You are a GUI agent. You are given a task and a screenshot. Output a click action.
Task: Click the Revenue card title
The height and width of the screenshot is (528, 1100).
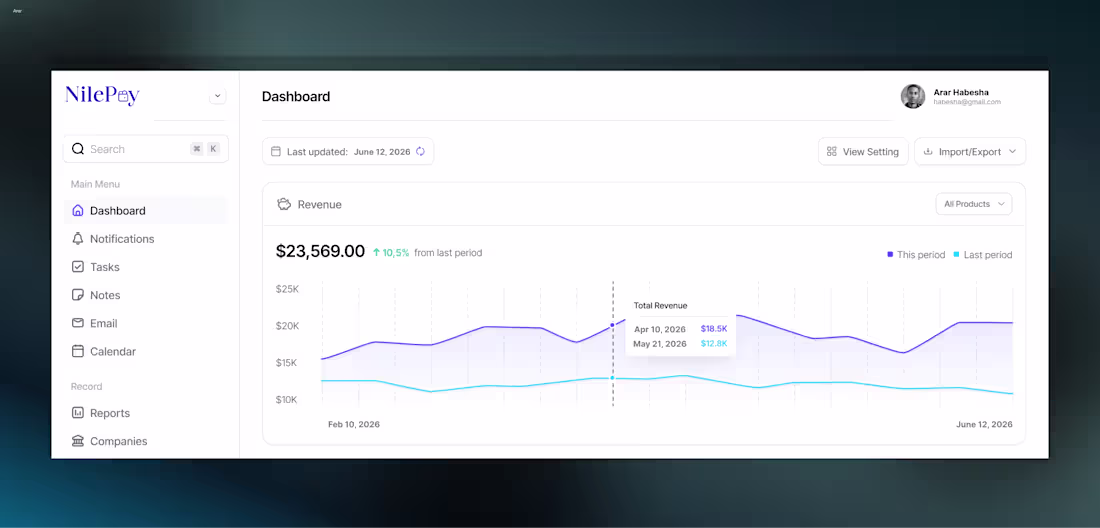click(x=320, y=205)
